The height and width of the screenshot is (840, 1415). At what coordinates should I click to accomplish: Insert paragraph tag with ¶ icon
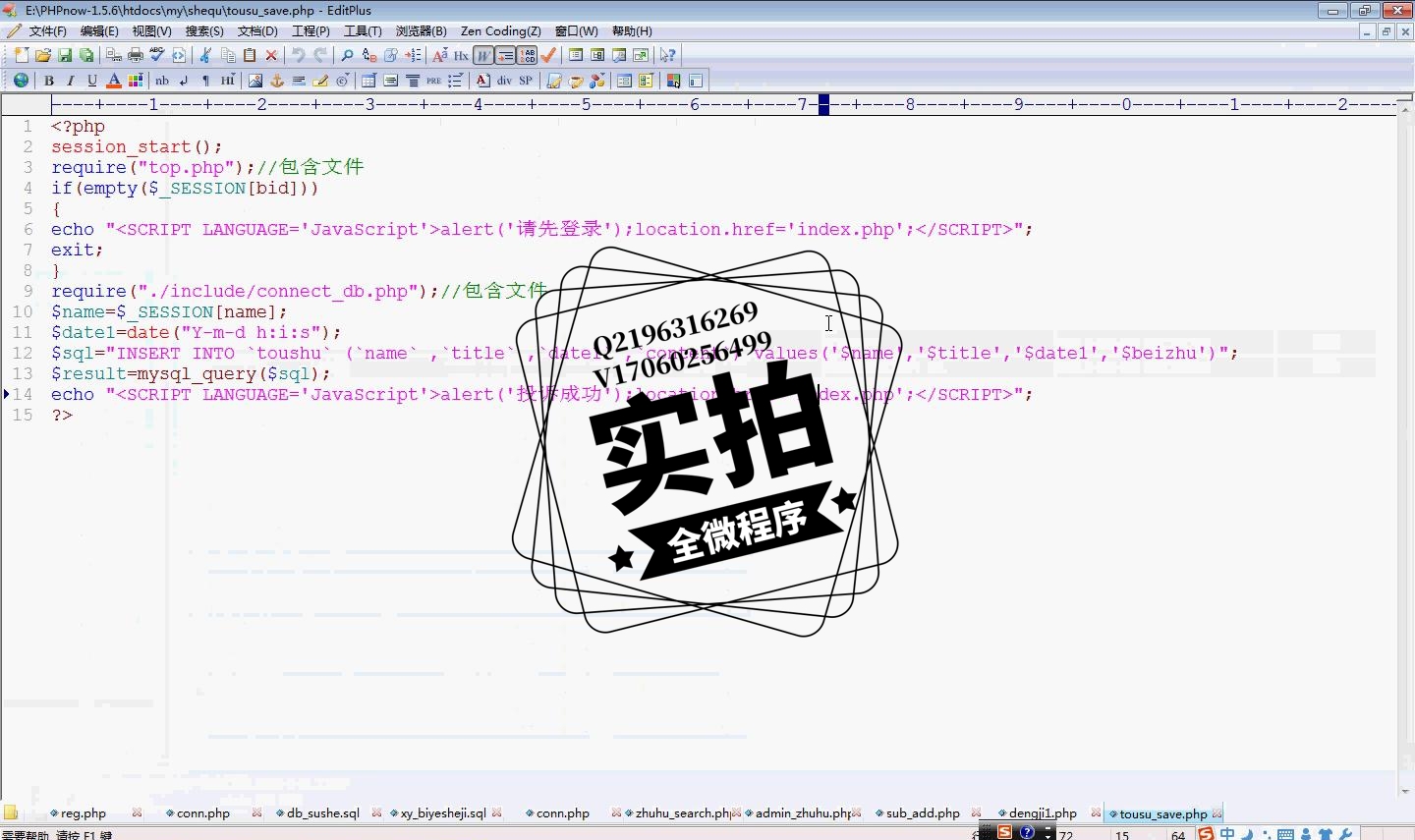(205, 81)
